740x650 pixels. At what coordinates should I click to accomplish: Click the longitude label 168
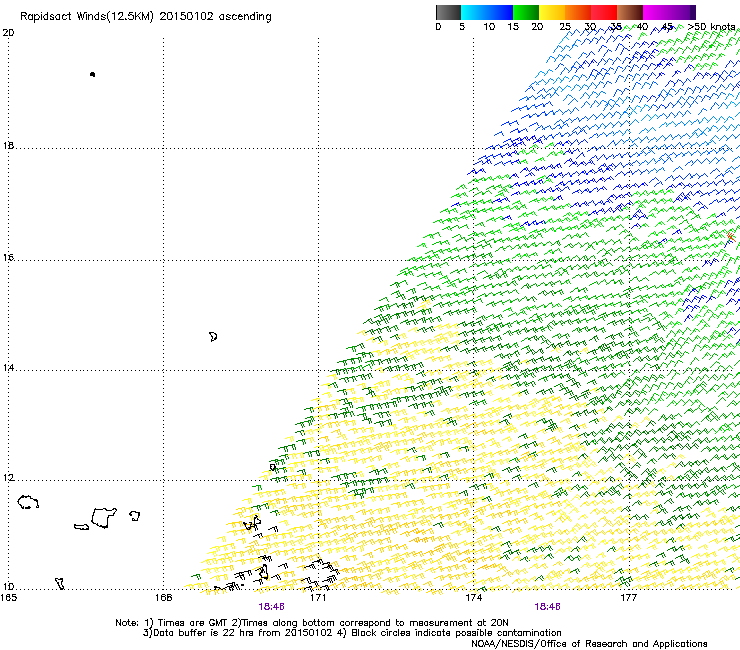[163, 598]
